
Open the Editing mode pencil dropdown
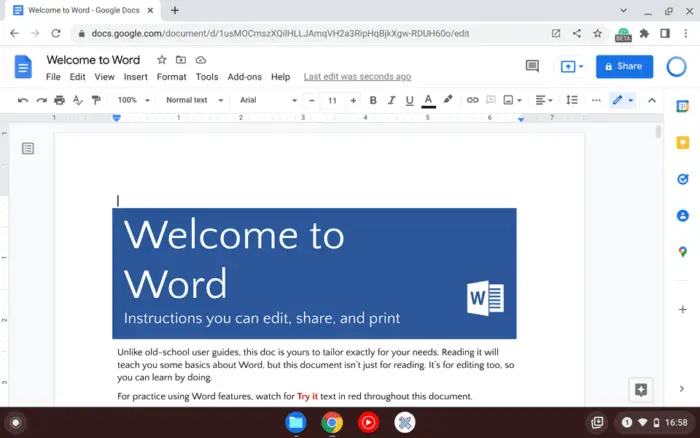click(x=623, y=100)
